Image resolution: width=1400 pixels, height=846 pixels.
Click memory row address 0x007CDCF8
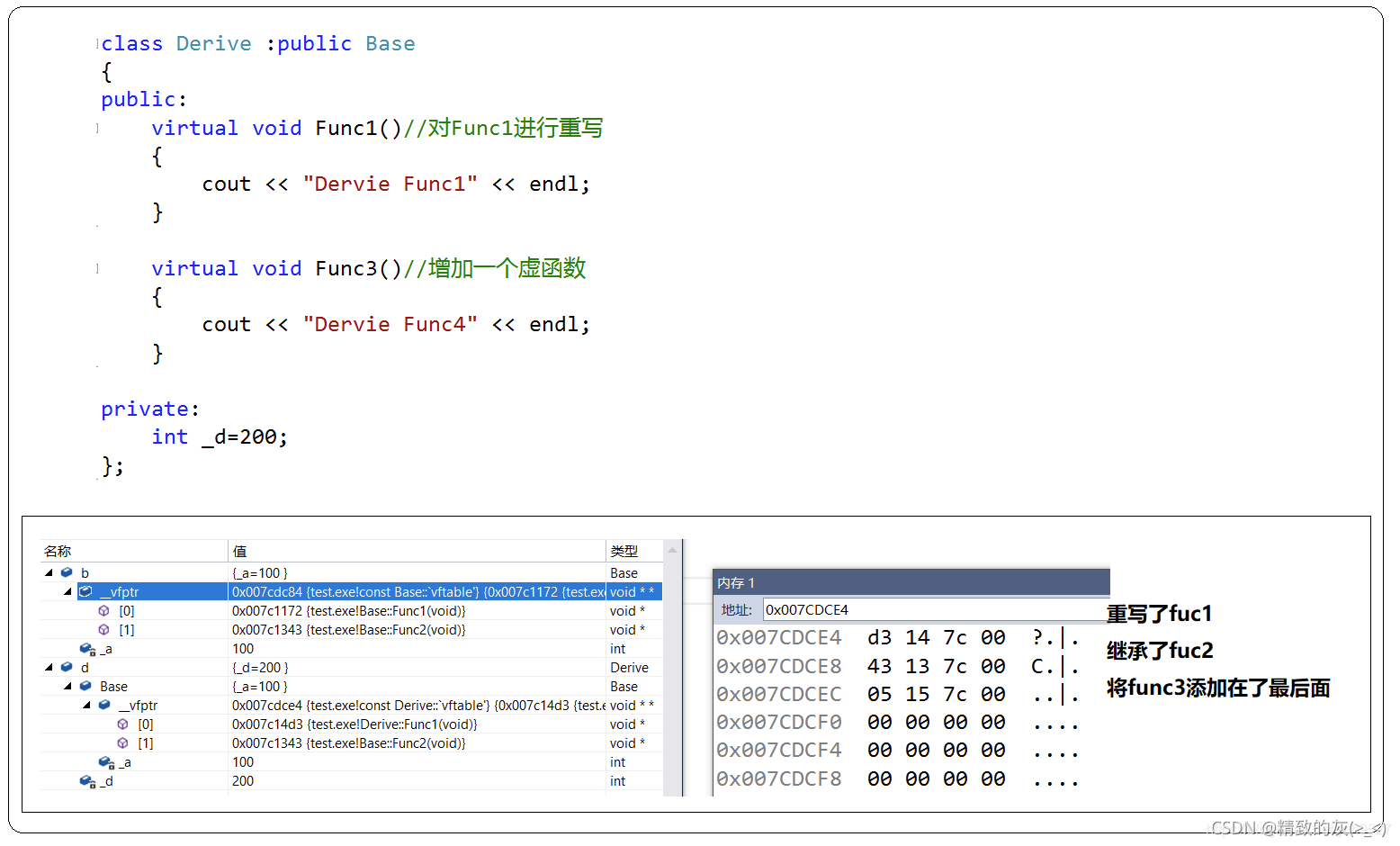[x=779, y=778]
